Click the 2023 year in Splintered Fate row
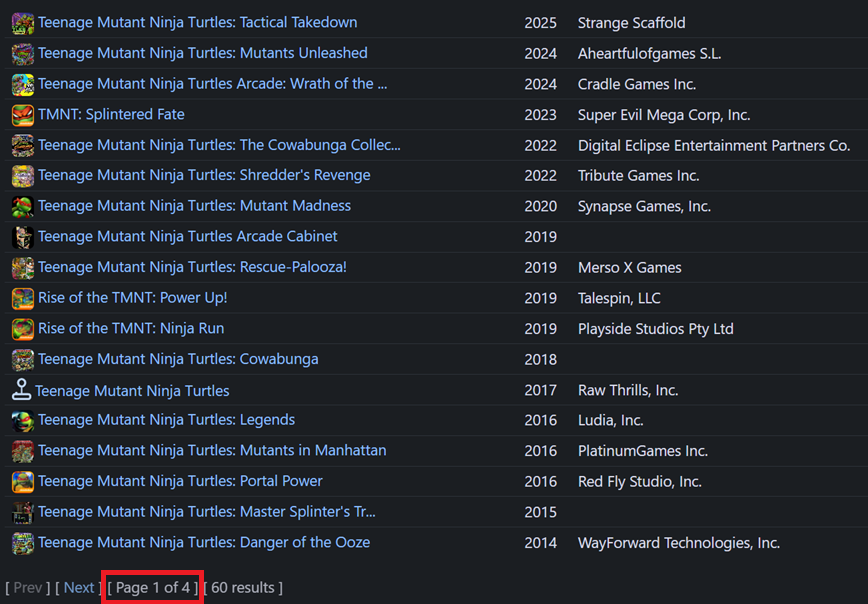Viewport: 868px width, 604px height. (x=540, y=115)
